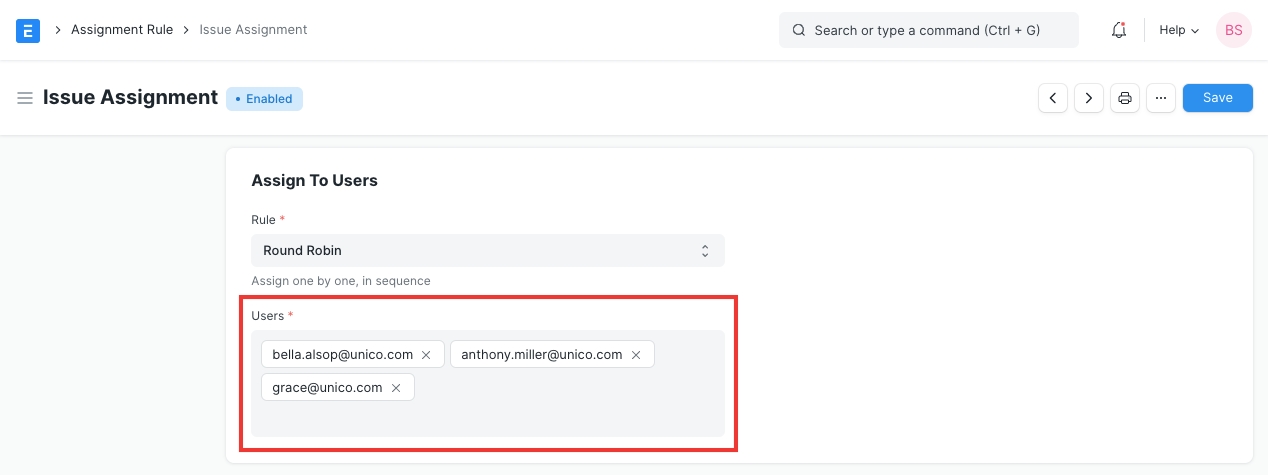Viewport: 1268px width, 475px height.
Task: Focus the search or command bar
Action: coord(928,30)
